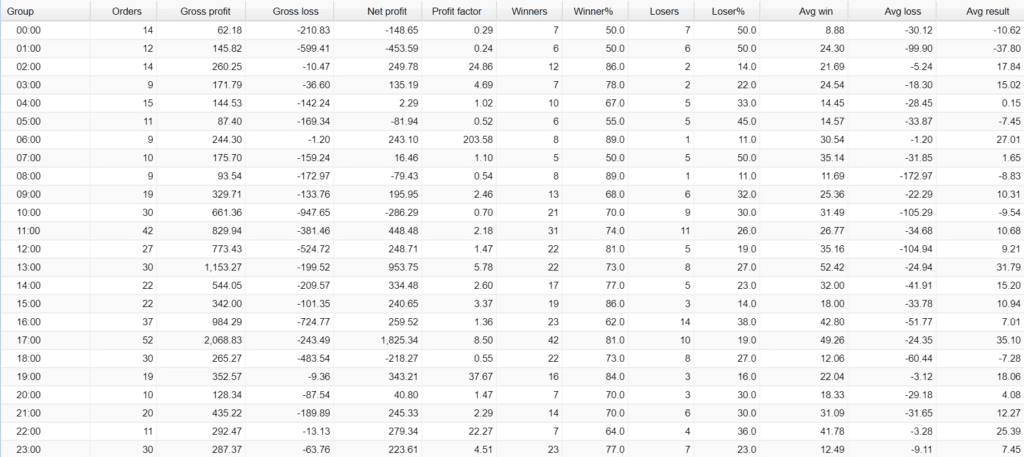
Task: Sort table by Net profit header
Action: (x=378, y=11)
